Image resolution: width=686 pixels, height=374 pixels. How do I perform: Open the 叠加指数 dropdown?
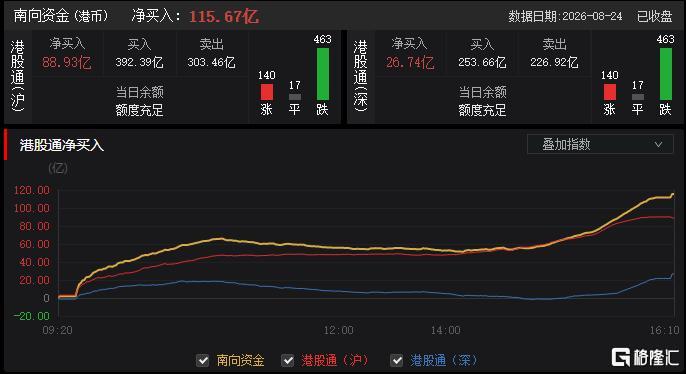pos(600,144)
